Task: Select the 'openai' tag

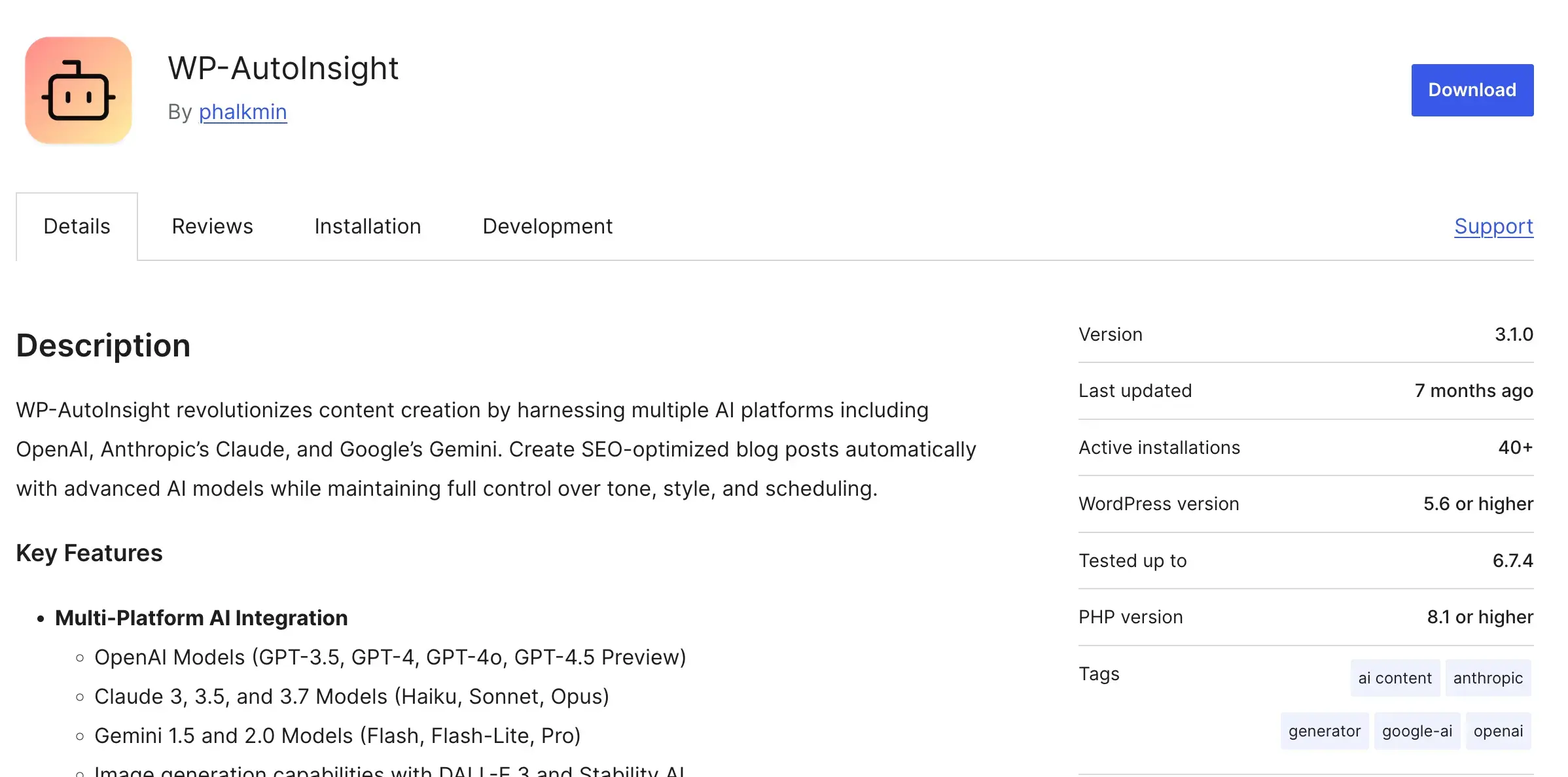Action: point(1498,731)
